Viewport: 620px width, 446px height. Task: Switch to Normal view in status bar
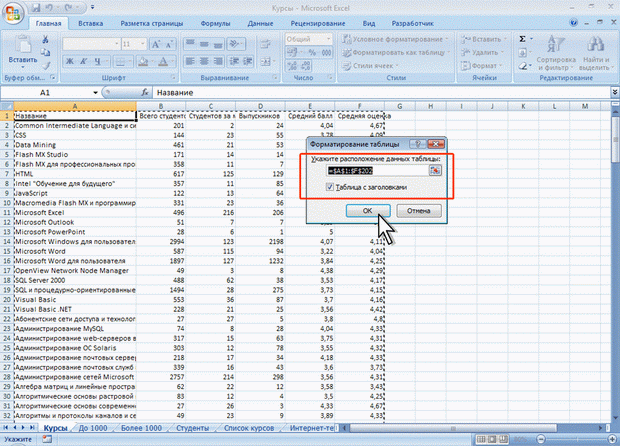pos(481,439)
